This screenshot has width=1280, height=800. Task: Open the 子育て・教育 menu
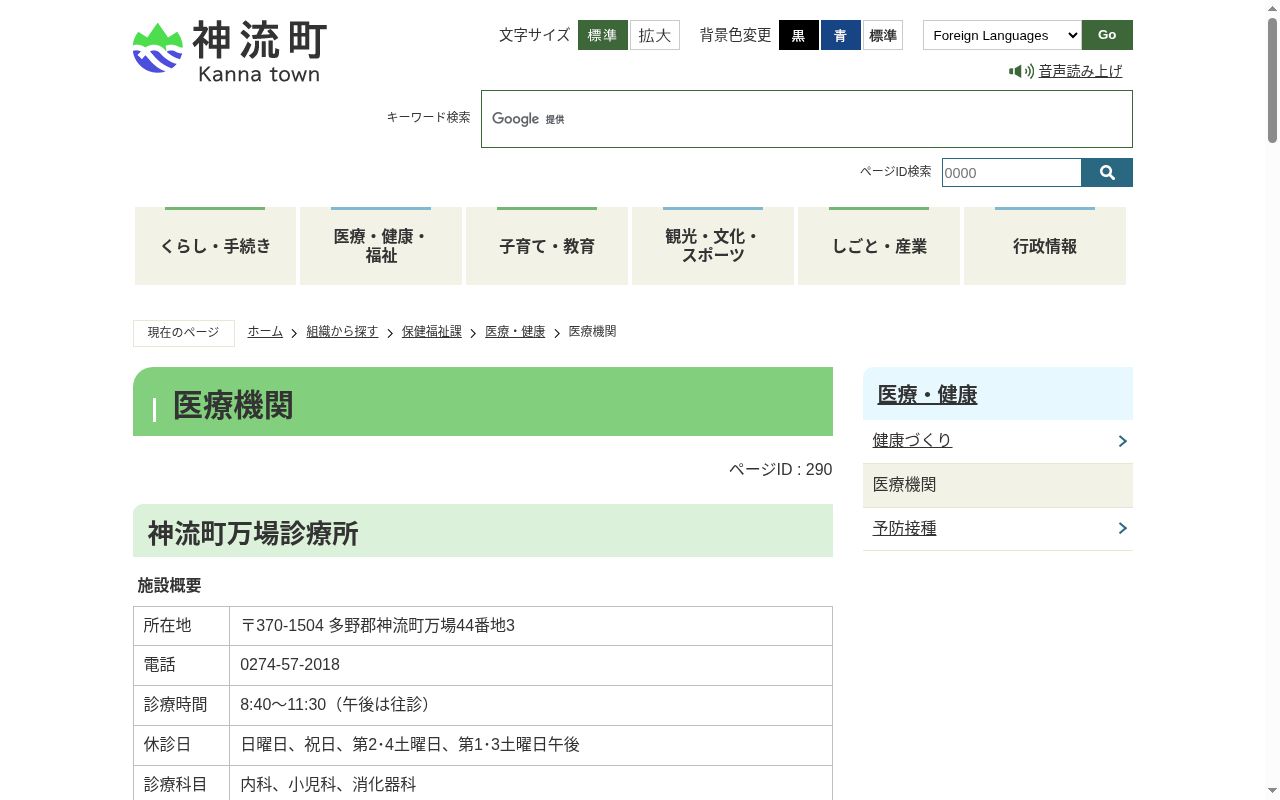pos(547,246)
